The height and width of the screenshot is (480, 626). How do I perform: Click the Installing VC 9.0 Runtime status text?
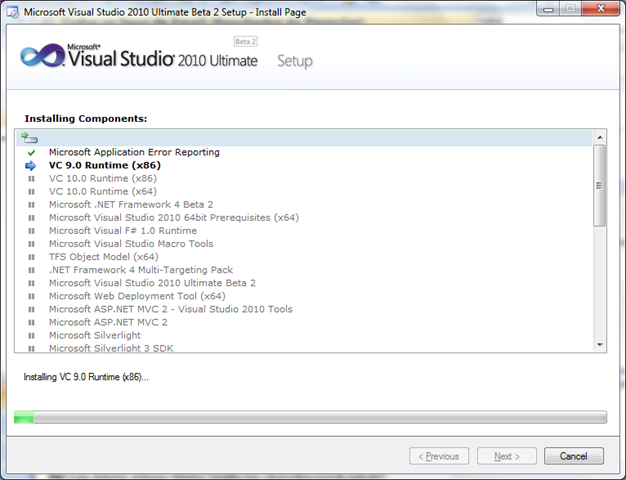[x=86, y=377]
